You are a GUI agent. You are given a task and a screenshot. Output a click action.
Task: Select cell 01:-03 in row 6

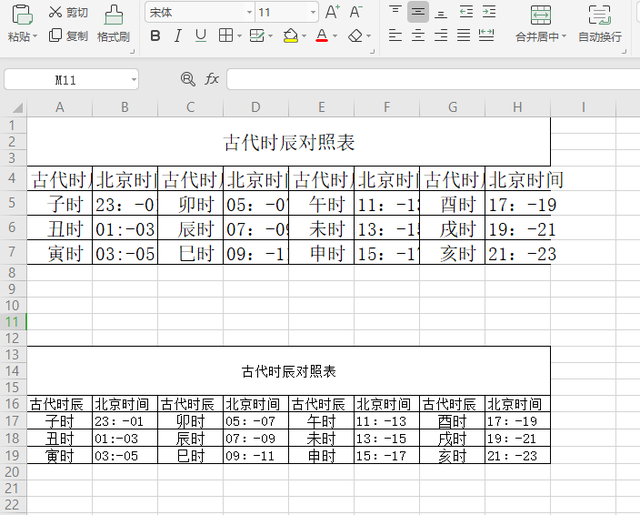(x=125, y=229)
